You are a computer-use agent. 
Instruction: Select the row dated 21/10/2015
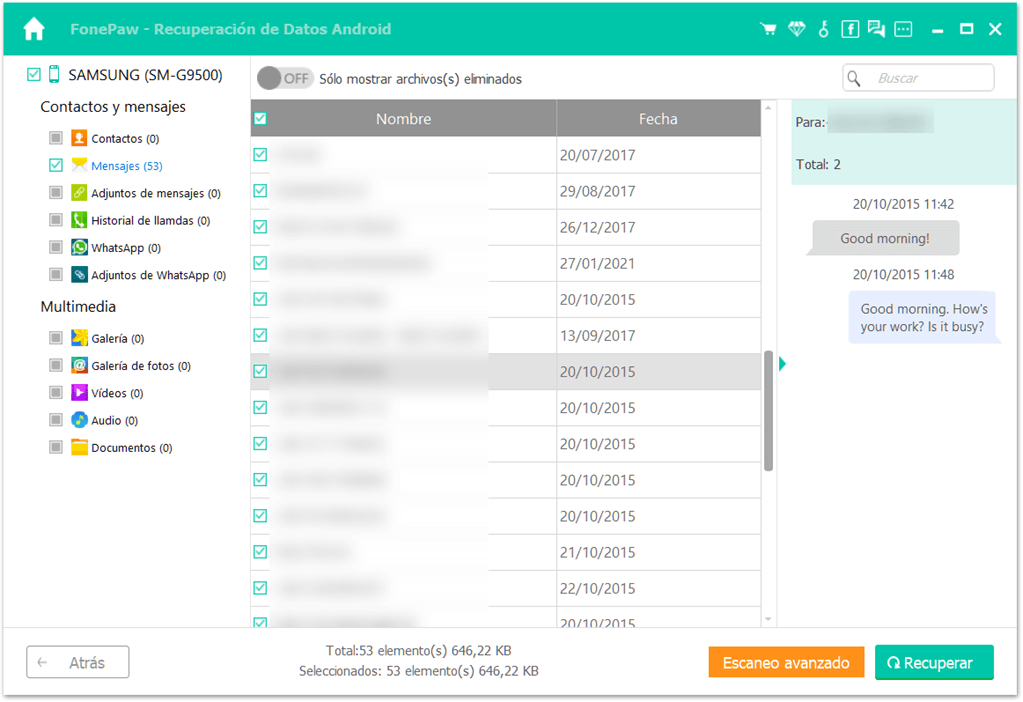pos(506,552)
